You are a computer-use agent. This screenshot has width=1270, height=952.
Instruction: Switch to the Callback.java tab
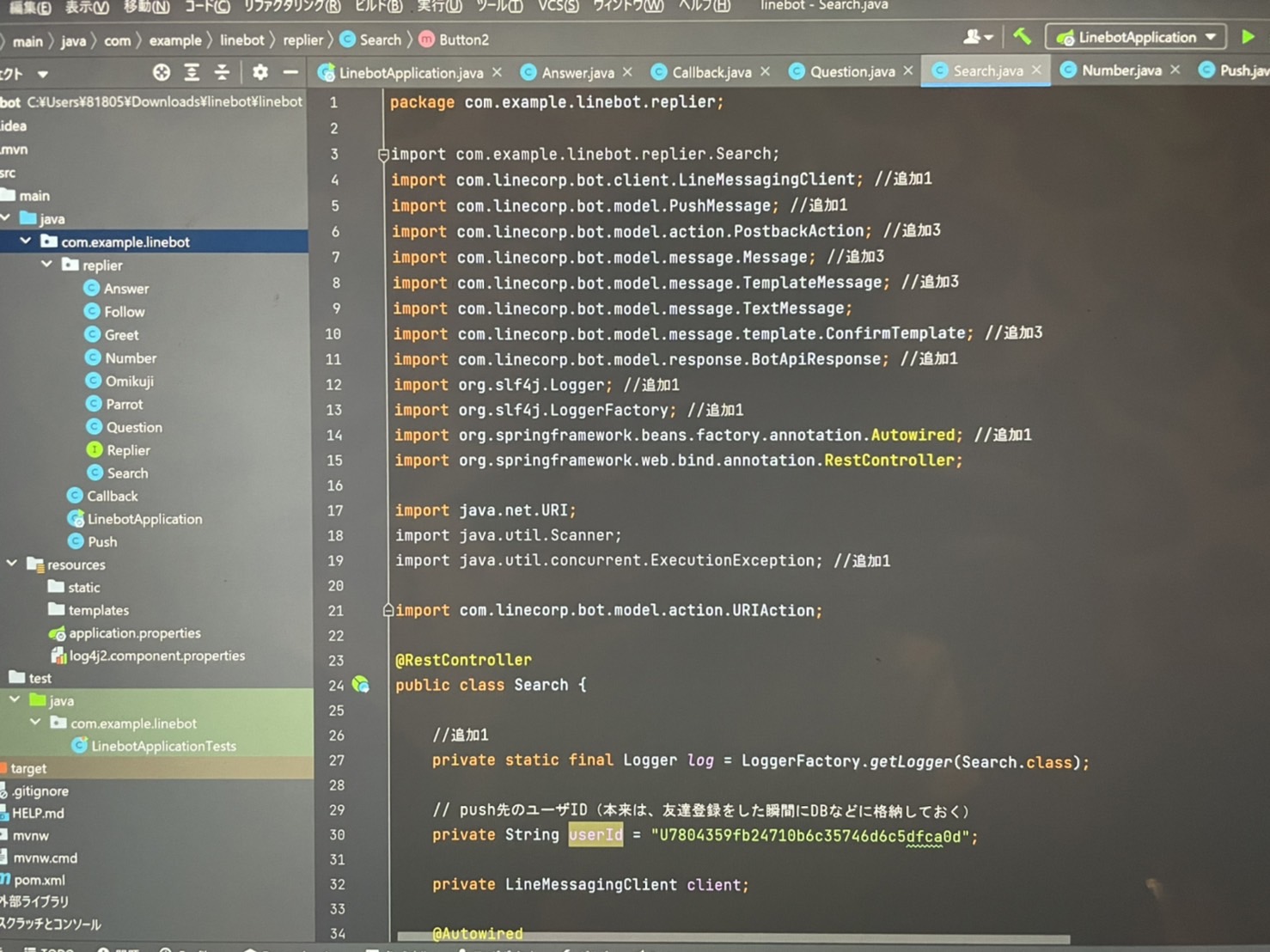pos(710,72)
